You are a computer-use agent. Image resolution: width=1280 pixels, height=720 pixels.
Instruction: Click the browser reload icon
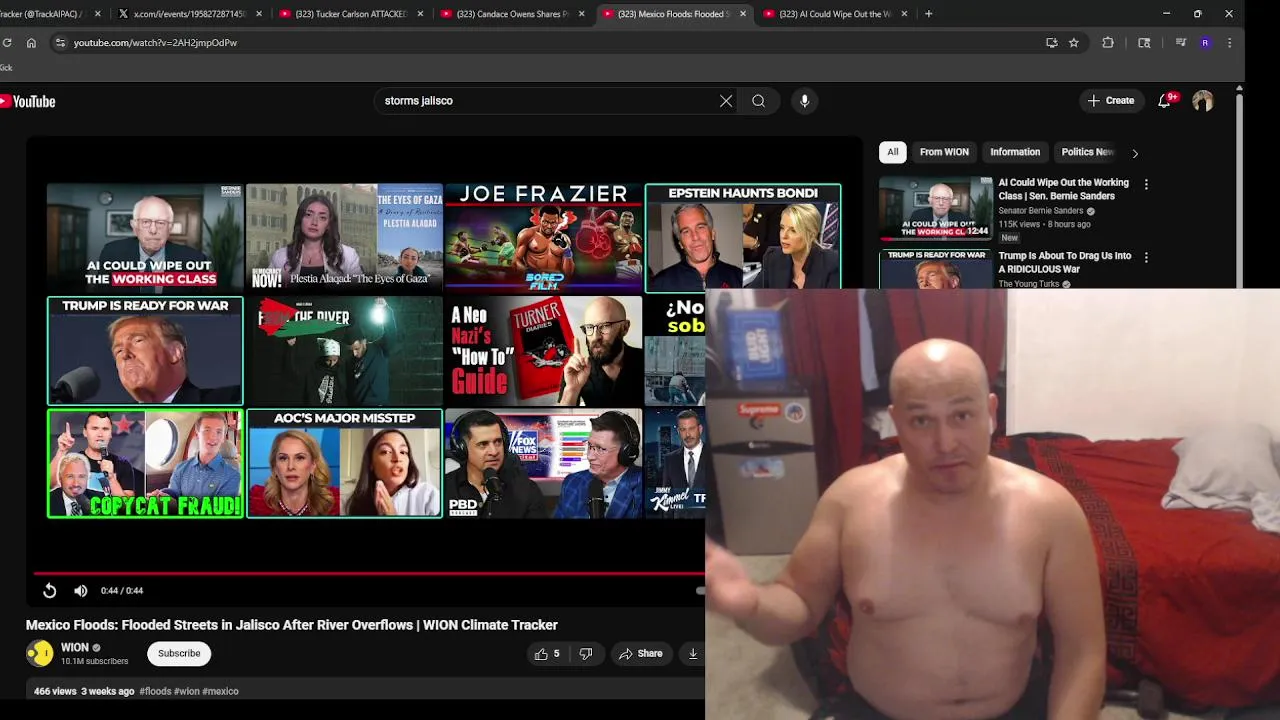[7, 43]
